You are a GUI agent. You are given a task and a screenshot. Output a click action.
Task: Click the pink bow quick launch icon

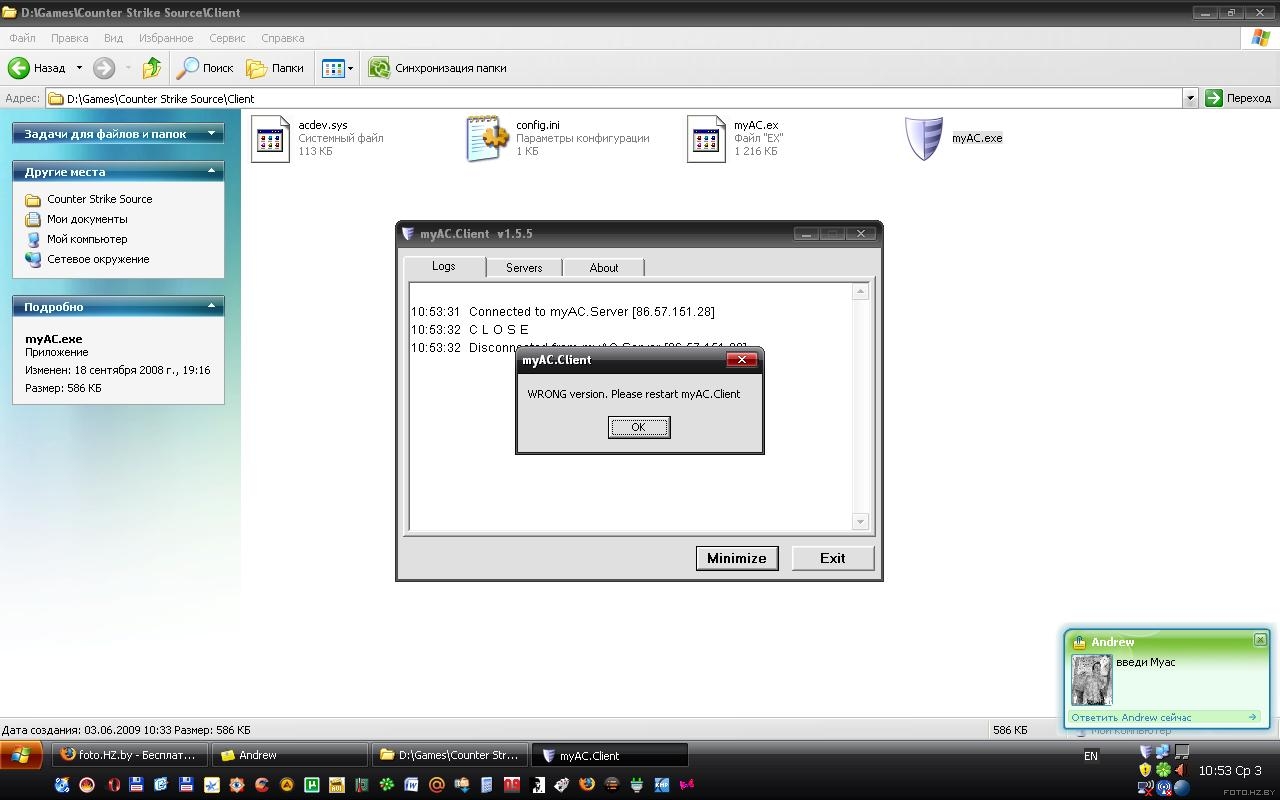pos(685,785)
